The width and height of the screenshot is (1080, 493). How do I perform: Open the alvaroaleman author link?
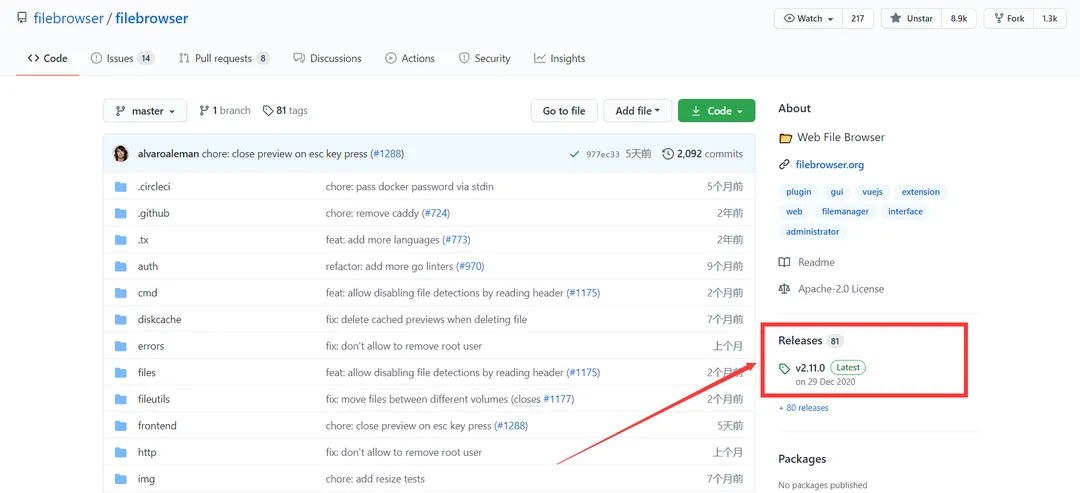(169, 154)
